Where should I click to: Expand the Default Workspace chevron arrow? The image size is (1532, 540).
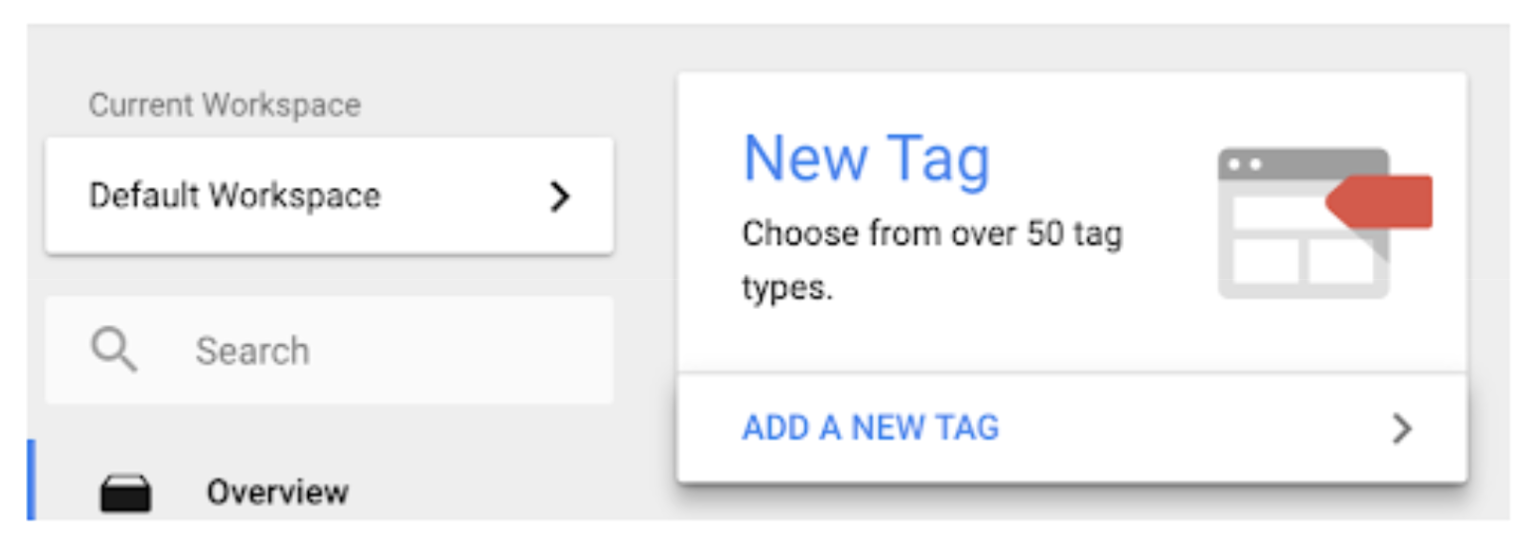tap(560, 196)
